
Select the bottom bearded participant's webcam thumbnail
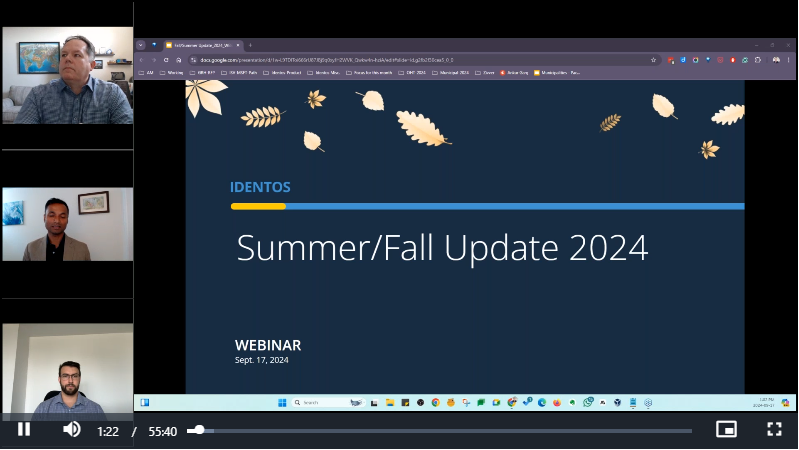click(x=67, y=372)
